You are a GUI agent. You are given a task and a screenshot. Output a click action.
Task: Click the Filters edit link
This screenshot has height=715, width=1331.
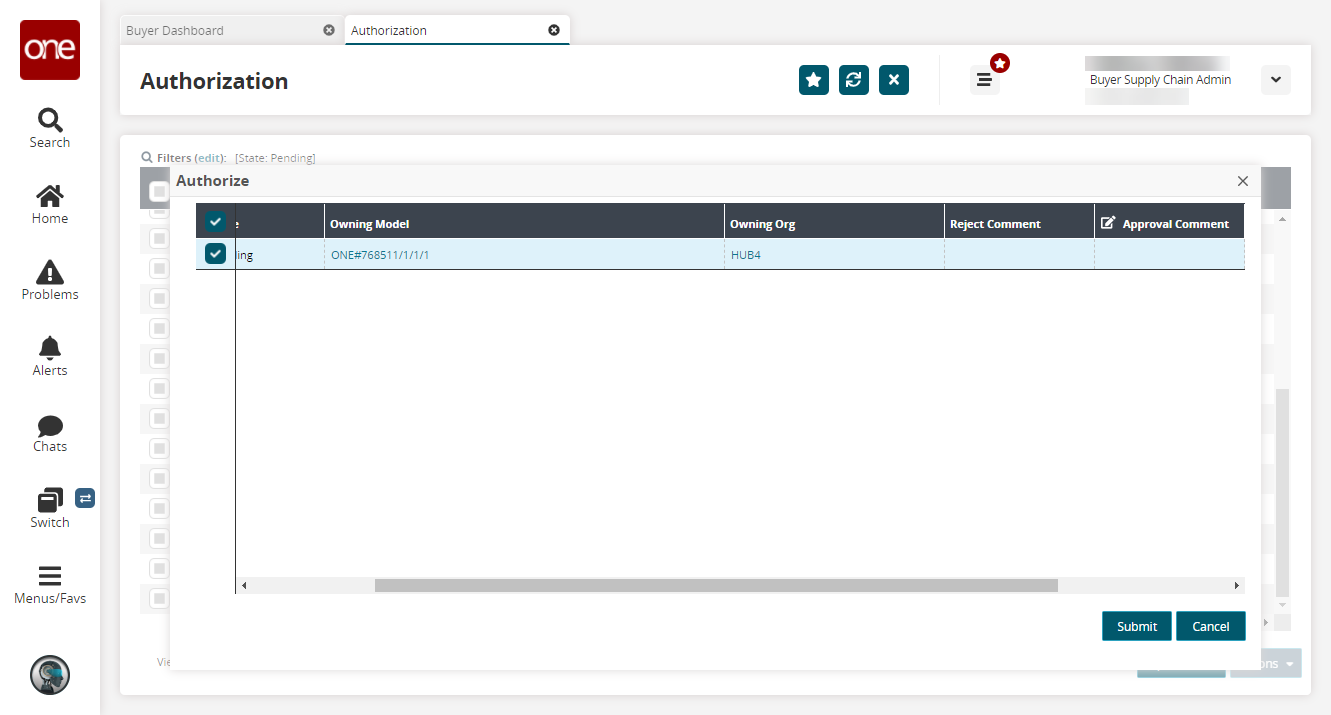click(x=210, y=158)
